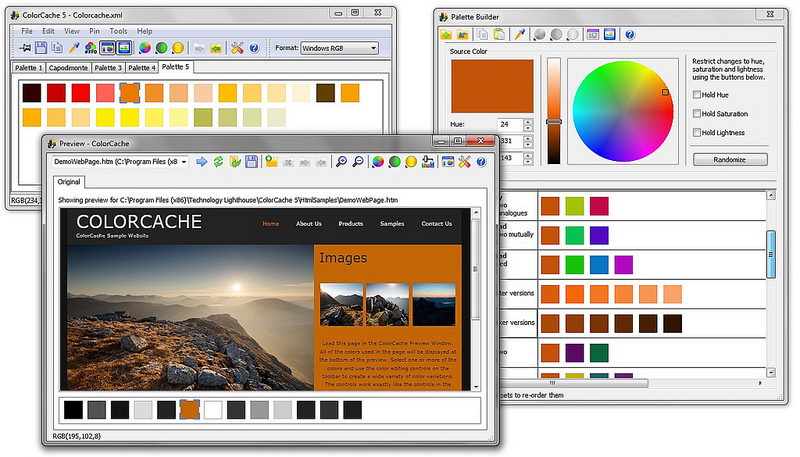Click the save floppy icon in Preview toolbar
Screen dimensions: 800x457
click(x=251, y=162)
